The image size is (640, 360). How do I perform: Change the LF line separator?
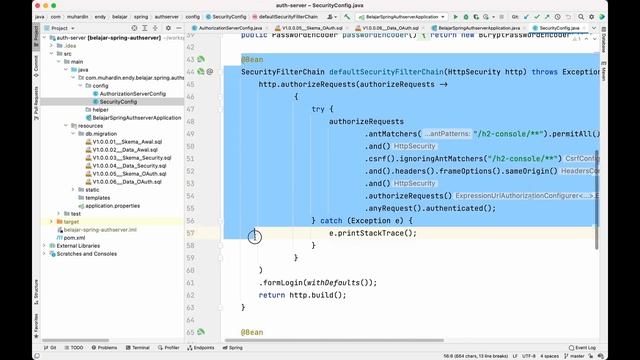pyautogui.click(x=515, y=356)
